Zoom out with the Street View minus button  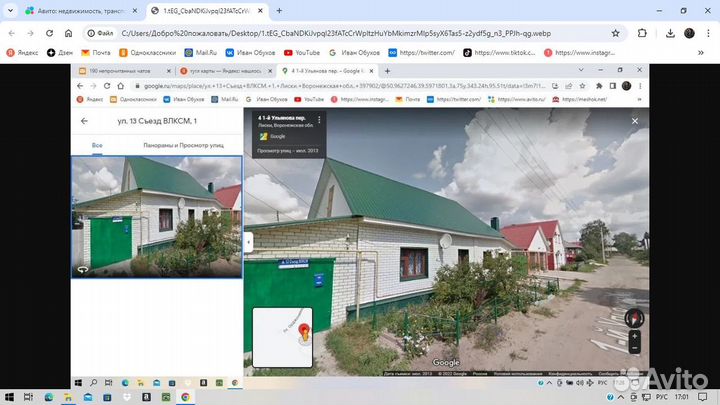[634, 349]
